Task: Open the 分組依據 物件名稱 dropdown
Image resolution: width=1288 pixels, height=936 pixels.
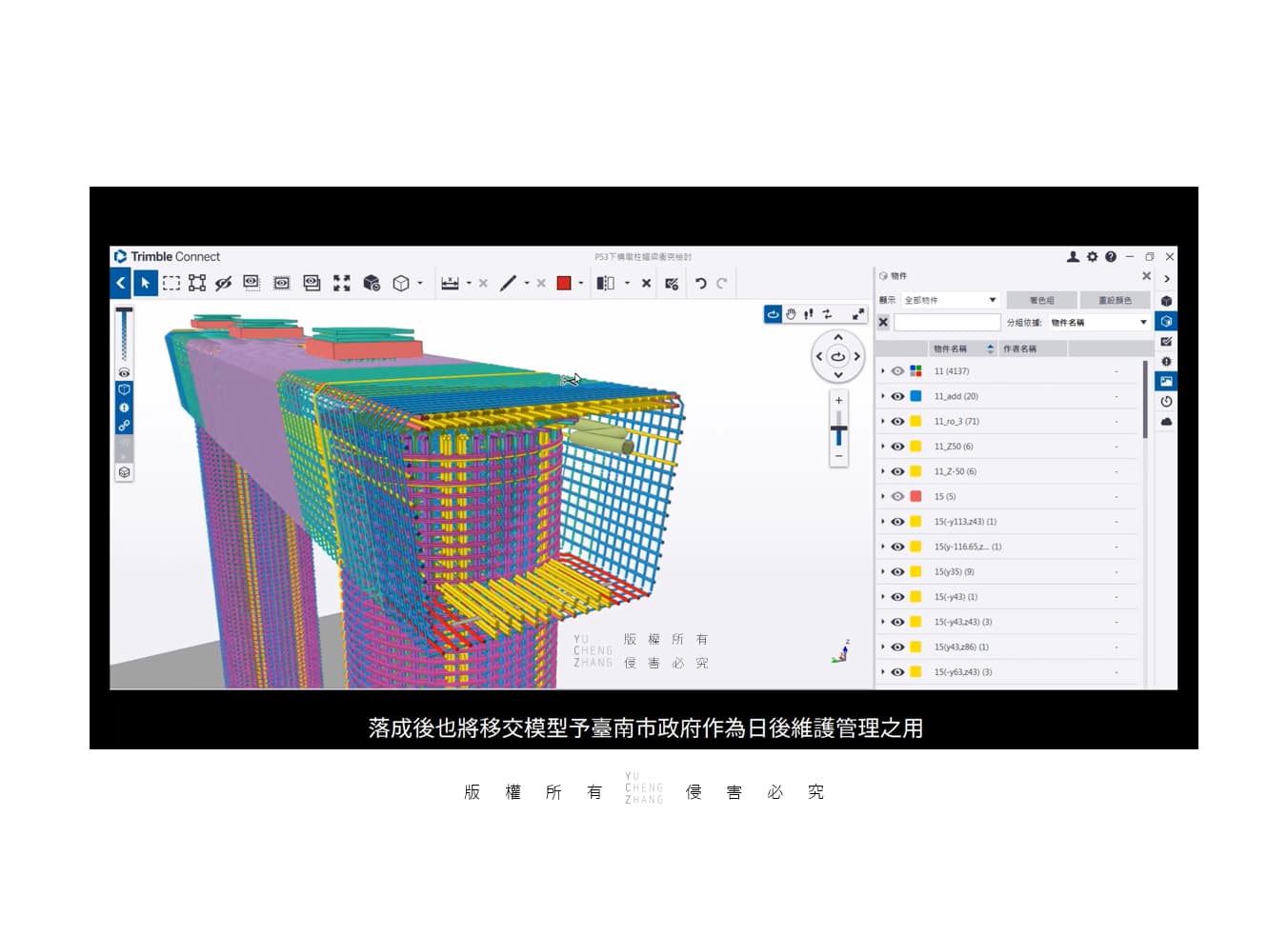Action: 1099,323
